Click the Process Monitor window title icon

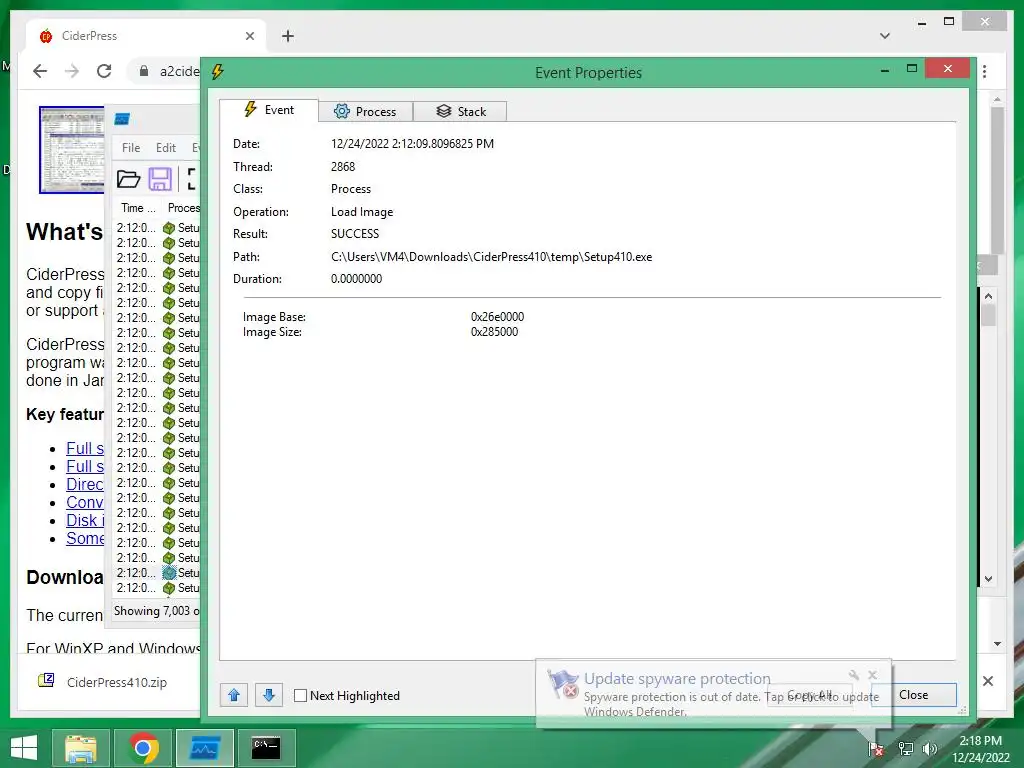point(122,119)
